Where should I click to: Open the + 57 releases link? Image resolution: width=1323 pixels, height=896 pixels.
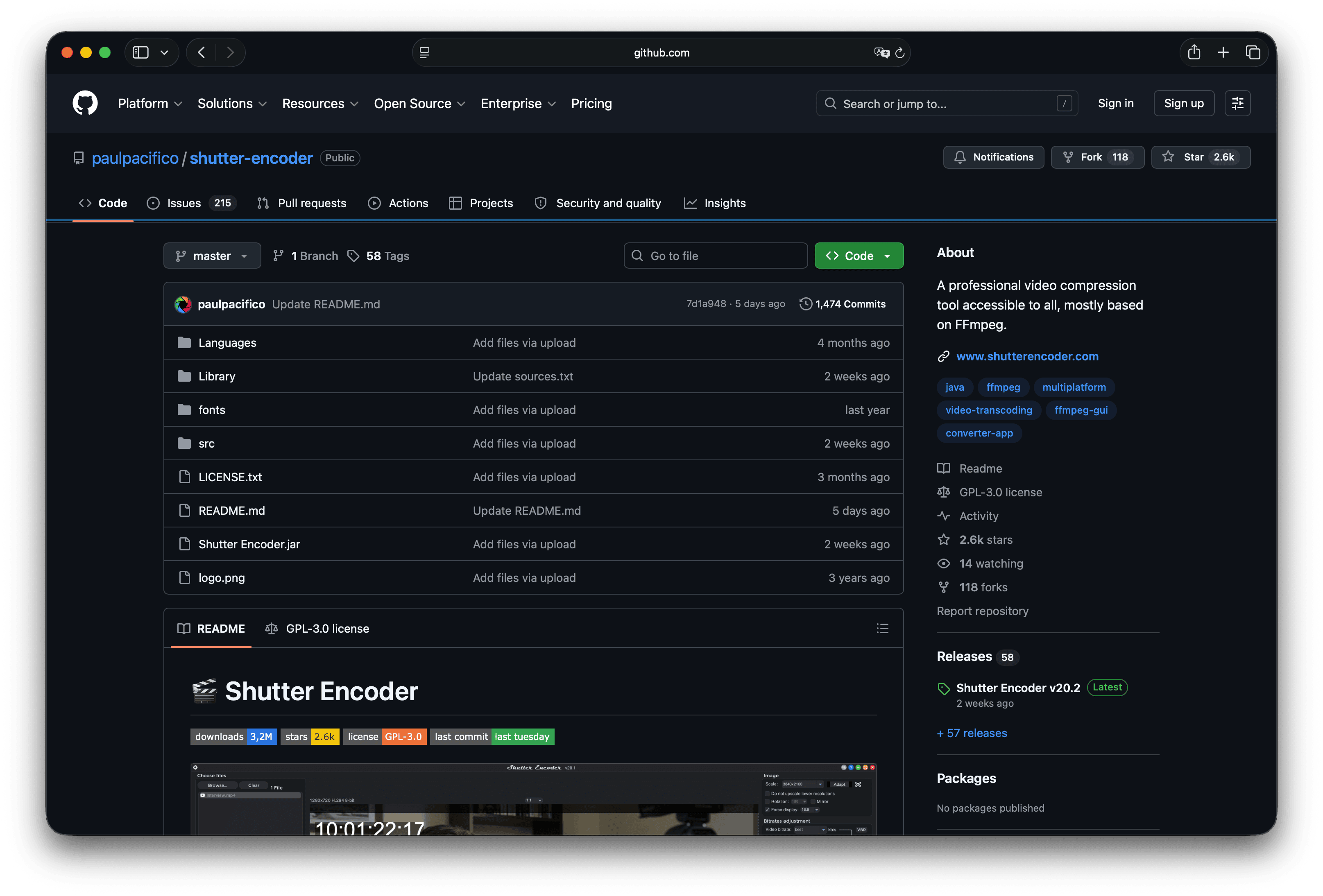[971, 733]
